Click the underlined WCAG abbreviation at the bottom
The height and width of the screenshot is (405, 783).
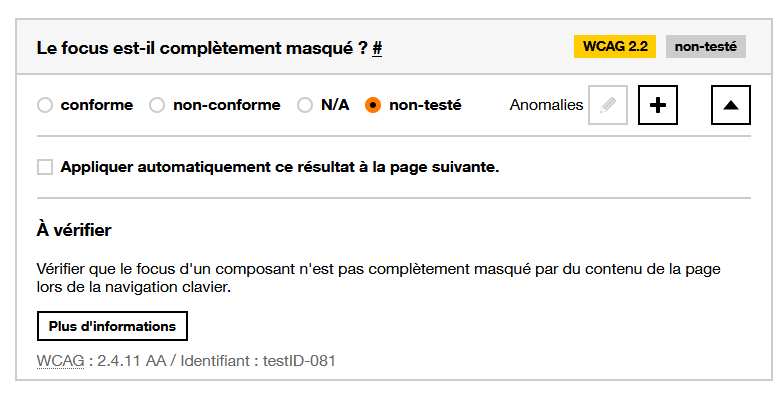(60, 360)
